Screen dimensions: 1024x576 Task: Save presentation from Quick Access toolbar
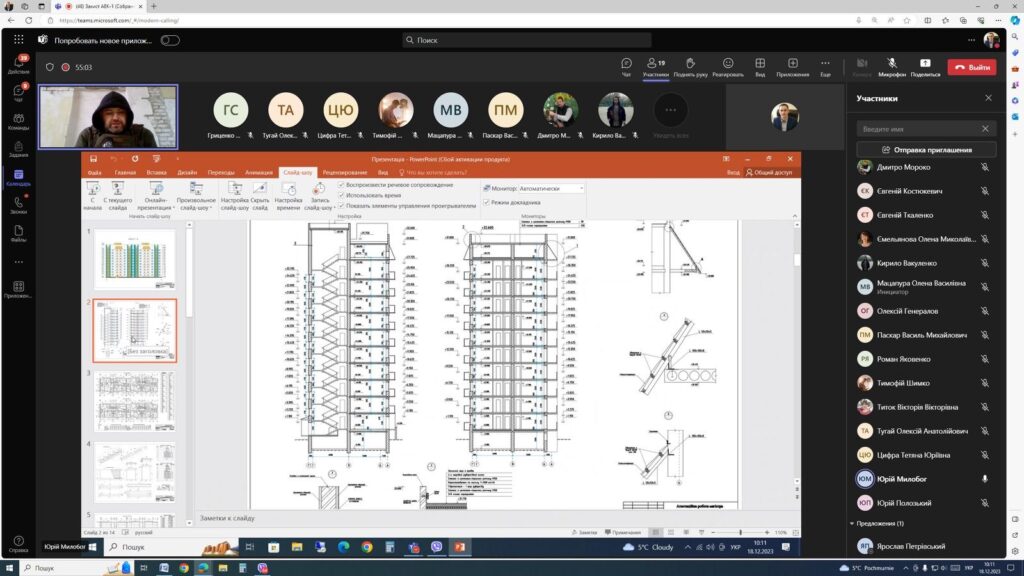93,159
